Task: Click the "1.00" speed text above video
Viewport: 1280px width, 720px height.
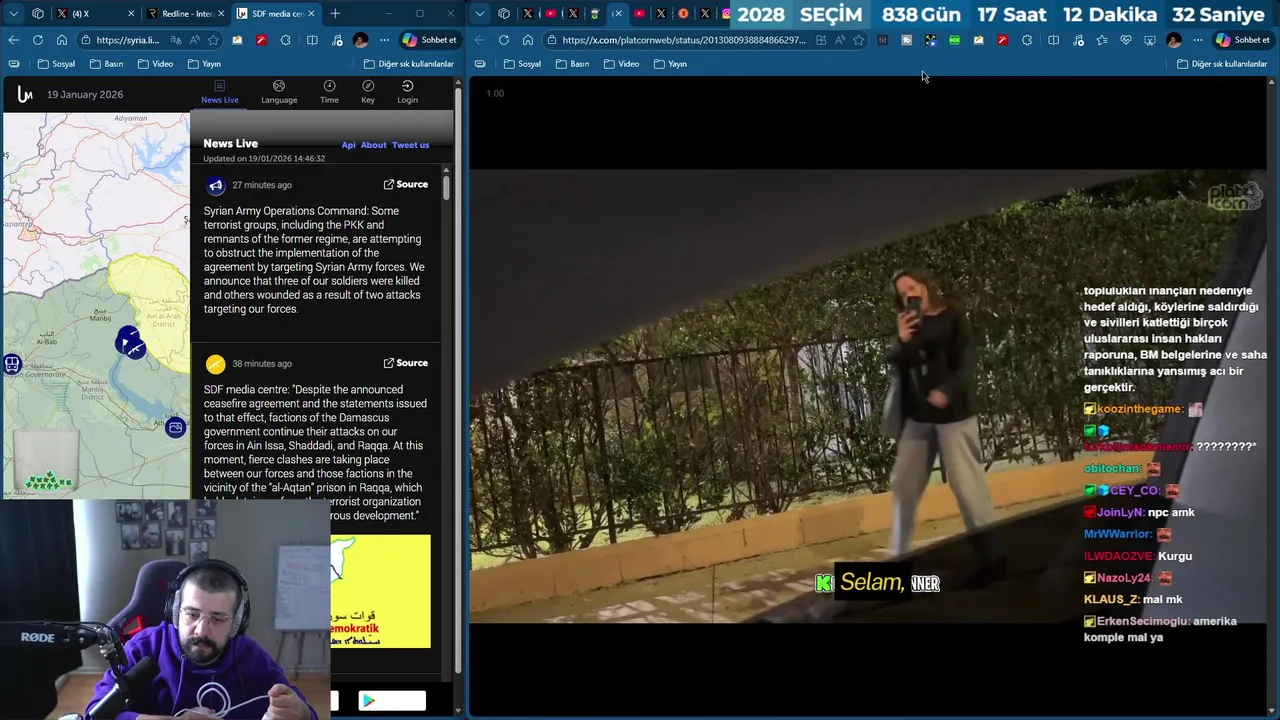Action: click(495, 93)
